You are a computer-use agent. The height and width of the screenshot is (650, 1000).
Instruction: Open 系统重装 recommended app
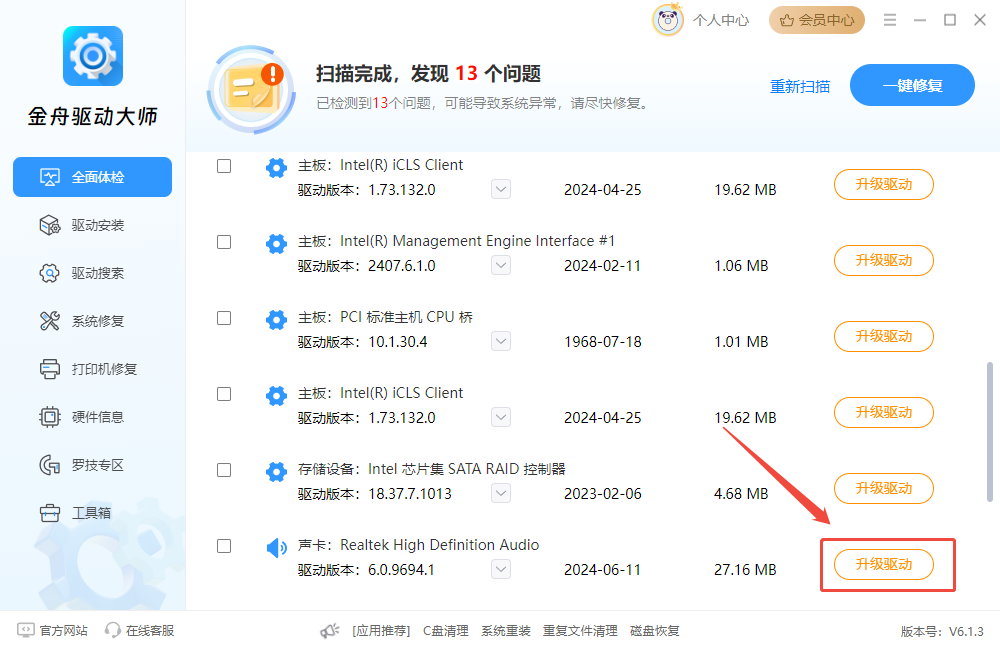click(506, 631)
